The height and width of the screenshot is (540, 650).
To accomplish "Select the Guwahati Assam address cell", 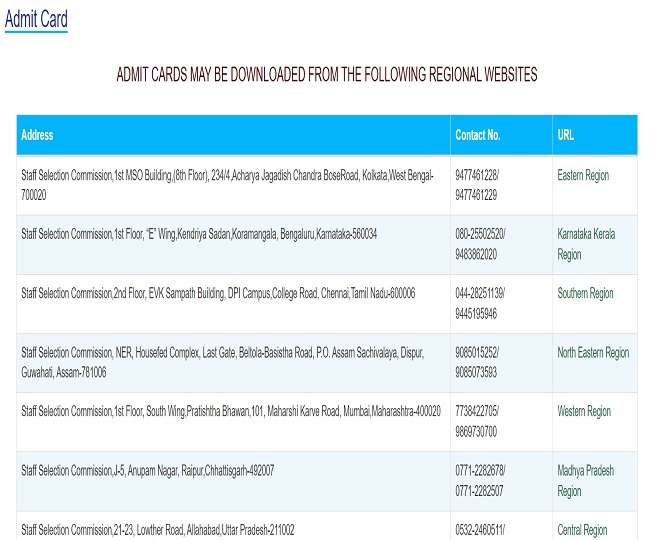I will click(x=233, y=363).
